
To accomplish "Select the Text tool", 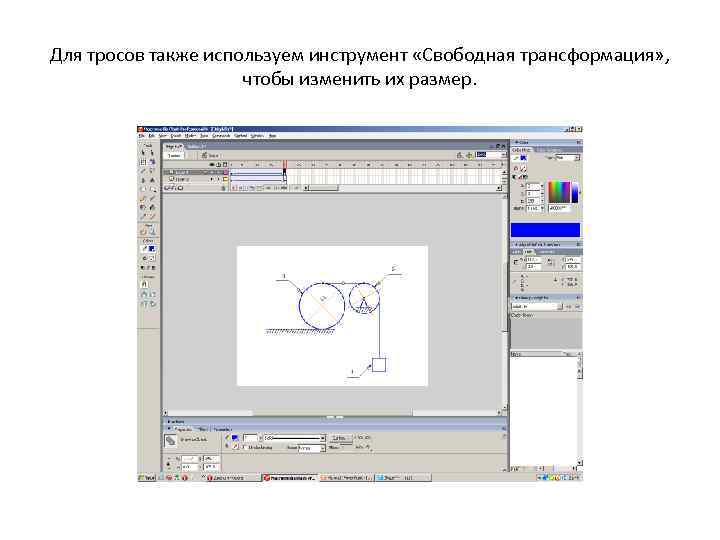I will pyautogui.click(x=152, y=180).
